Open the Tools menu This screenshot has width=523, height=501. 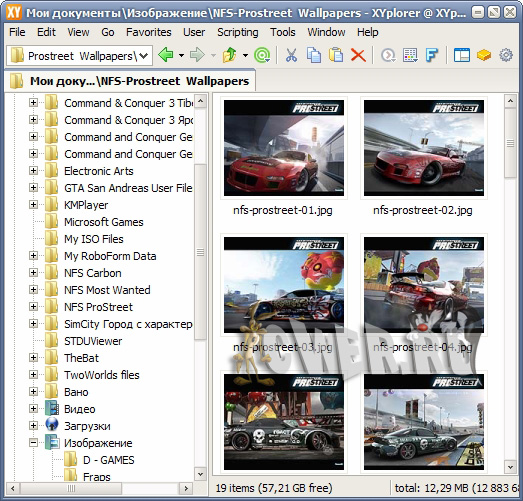(x=283, y=32)
